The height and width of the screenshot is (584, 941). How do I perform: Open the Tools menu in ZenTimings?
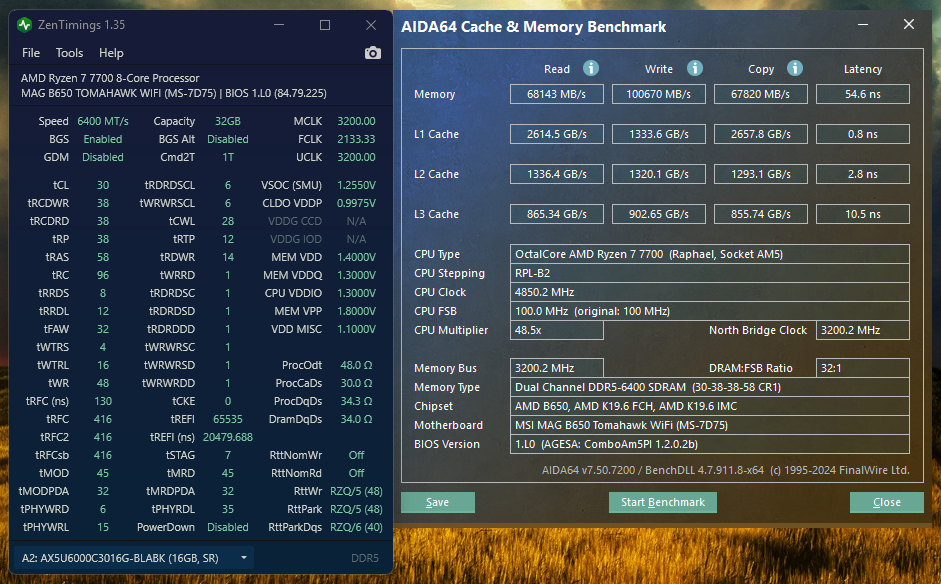point(70,53)
